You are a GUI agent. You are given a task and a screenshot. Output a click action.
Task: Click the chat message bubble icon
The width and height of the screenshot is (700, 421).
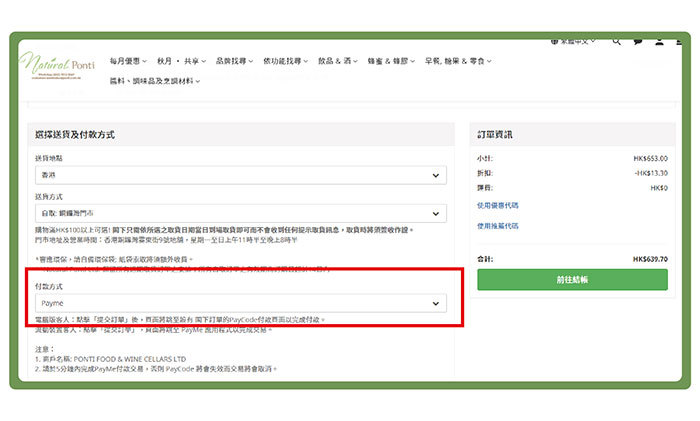637,42
